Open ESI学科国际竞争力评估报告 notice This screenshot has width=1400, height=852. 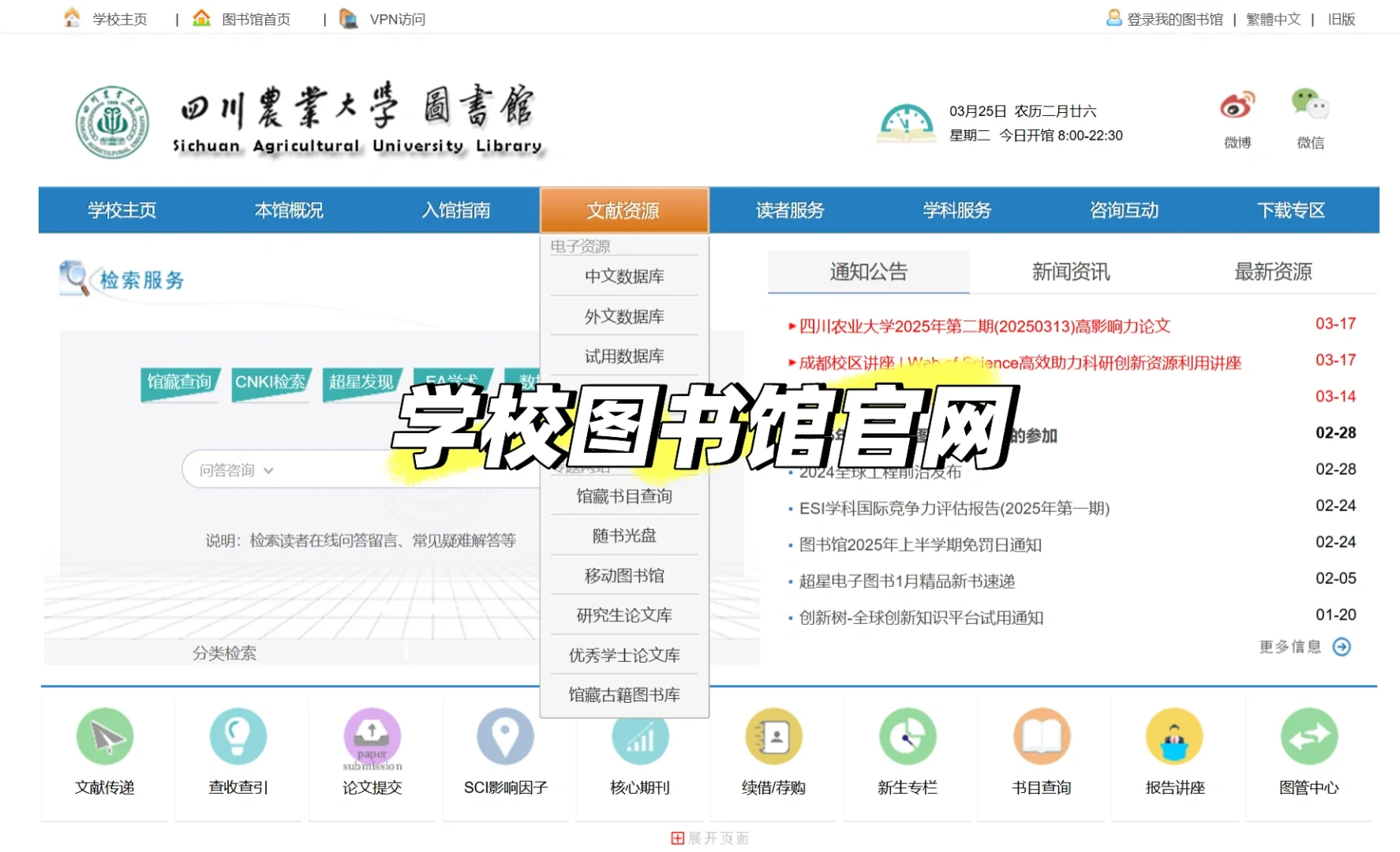(954, 508)
